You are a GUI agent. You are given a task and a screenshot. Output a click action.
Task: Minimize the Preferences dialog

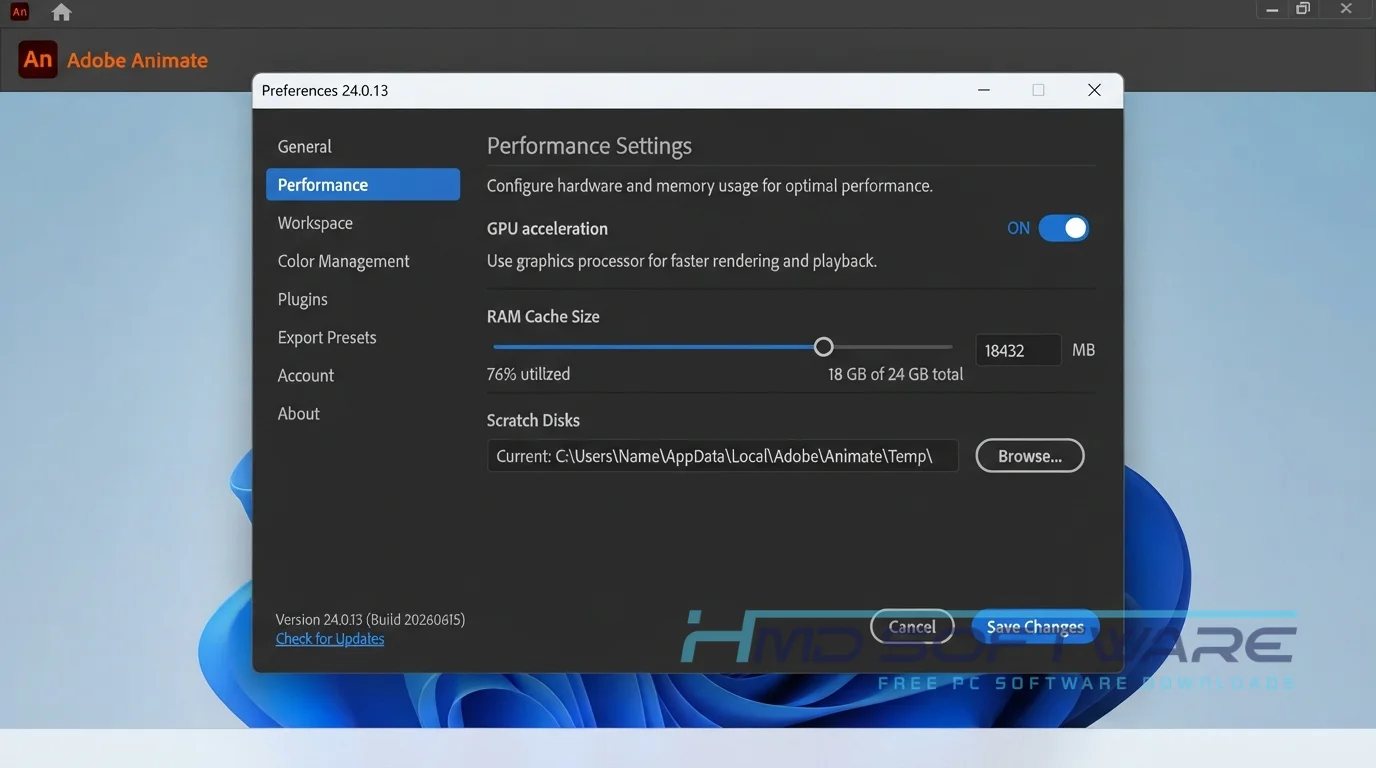pyautogui.click(x=984, y=90)
